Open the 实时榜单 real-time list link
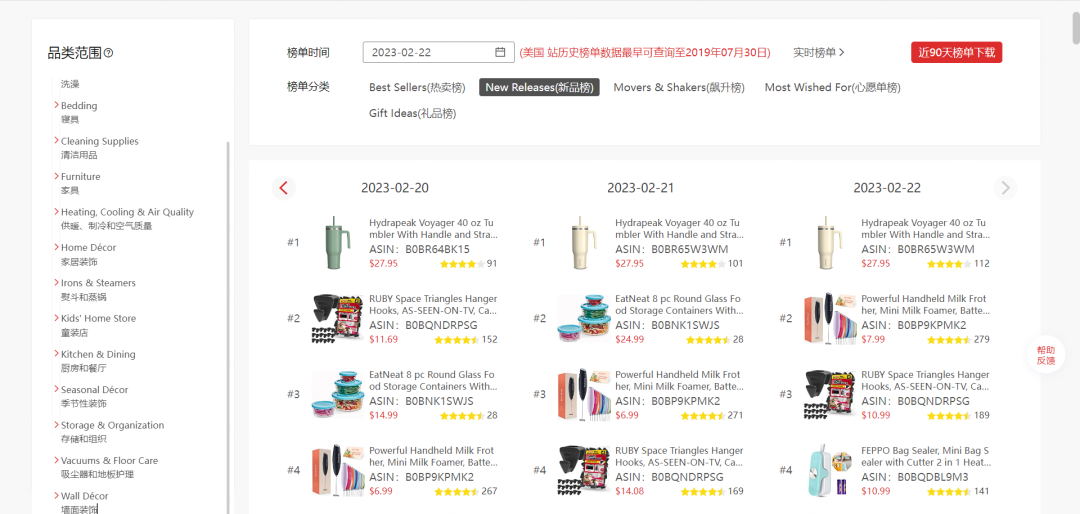The width and height of the screenshot is (1080, 514). pos(818,52)
